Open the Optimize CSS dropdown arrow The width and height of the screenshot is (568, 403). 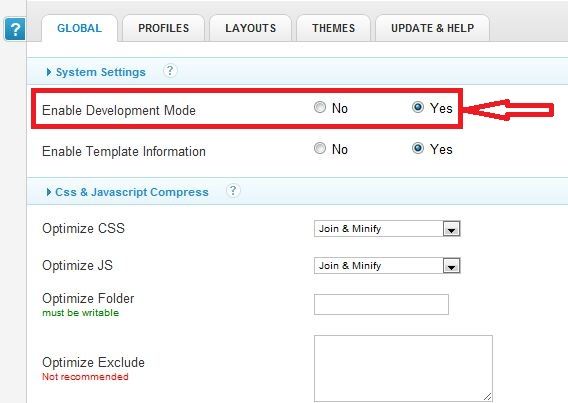pos(451,229)
